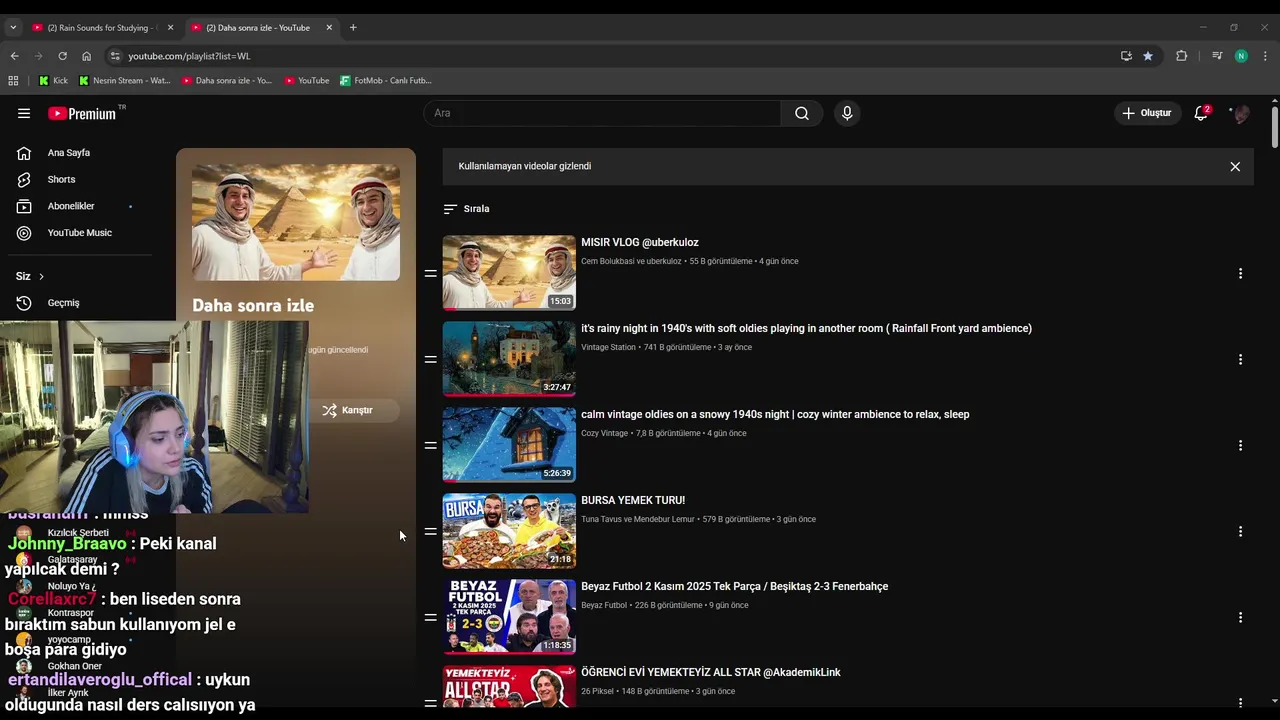Reload the page
This screenshot has width=1280, height=720.
[62, 56]
